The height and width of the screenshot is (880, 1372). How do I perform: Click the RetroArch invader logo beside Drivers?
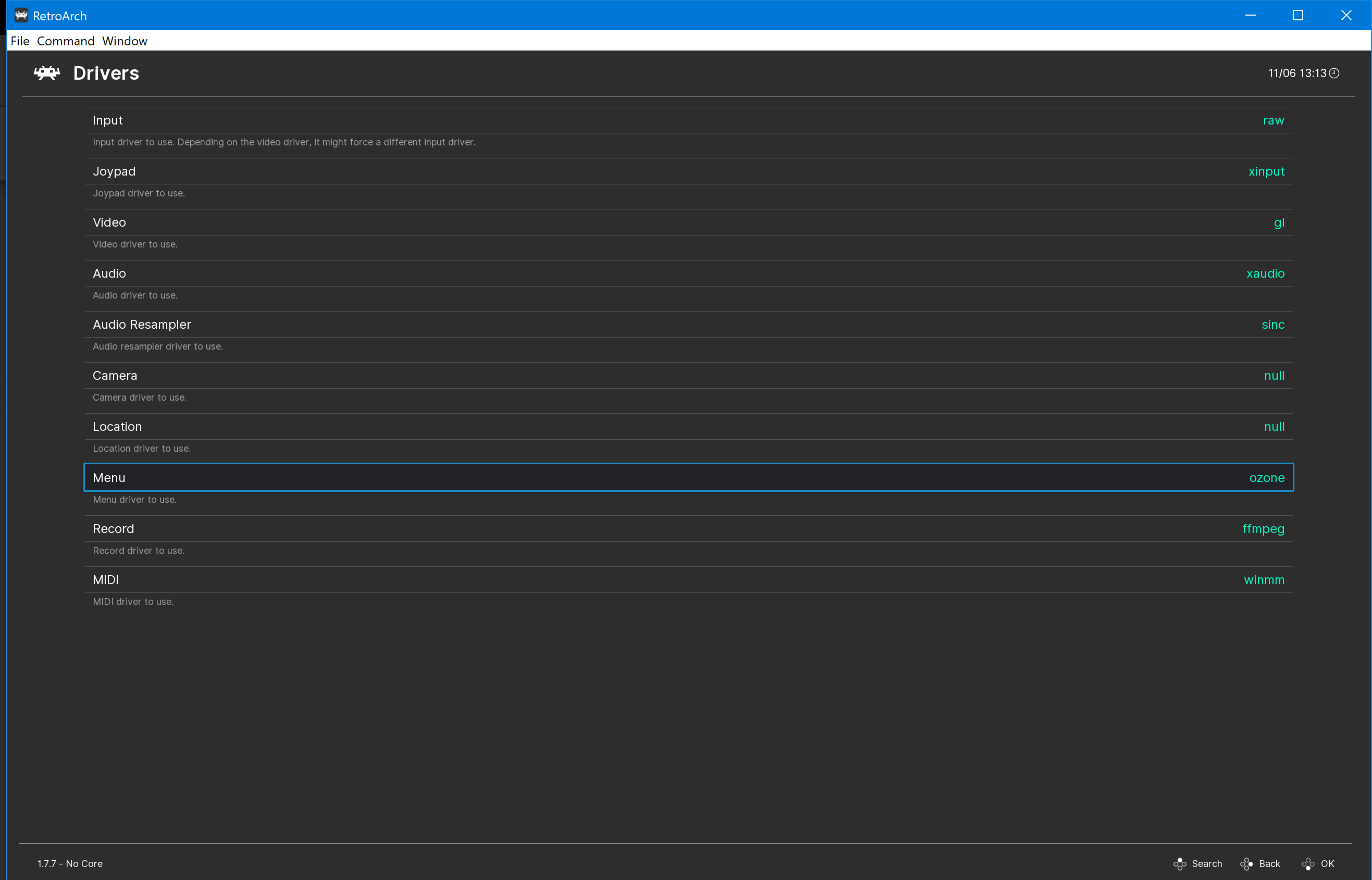tap(47, 73)
